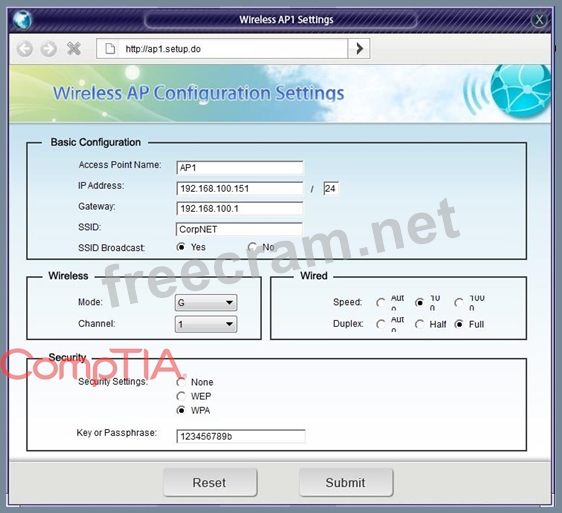This screenshot has width=562, height=513.
Task: Click the Submit button
Action: tap(346, 482)
